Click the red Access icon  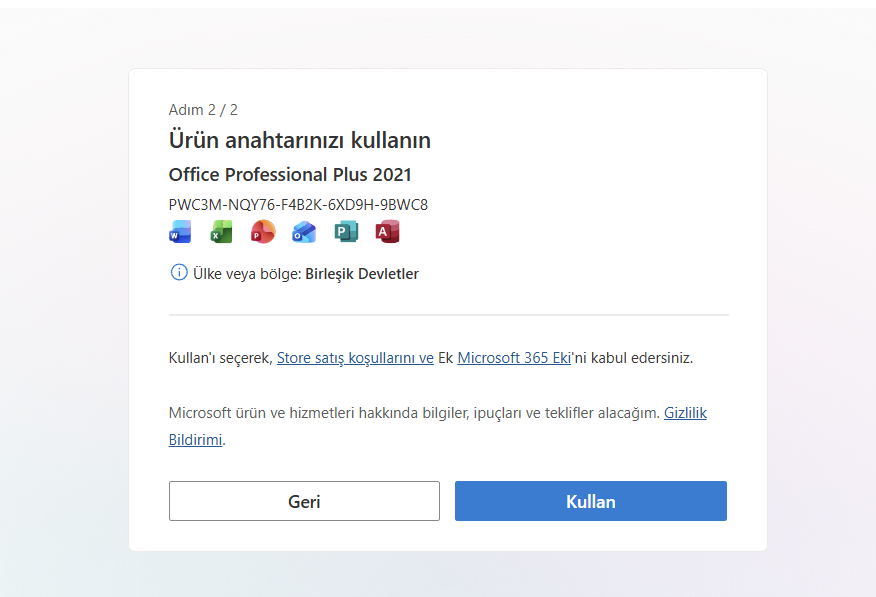click(x=388, y=232)
